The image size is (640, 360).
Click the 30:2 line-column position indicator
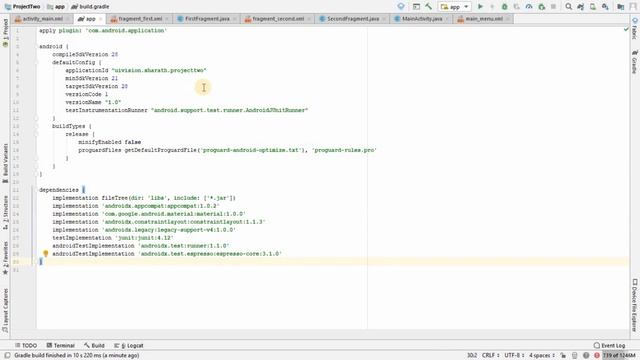point(472,356)
